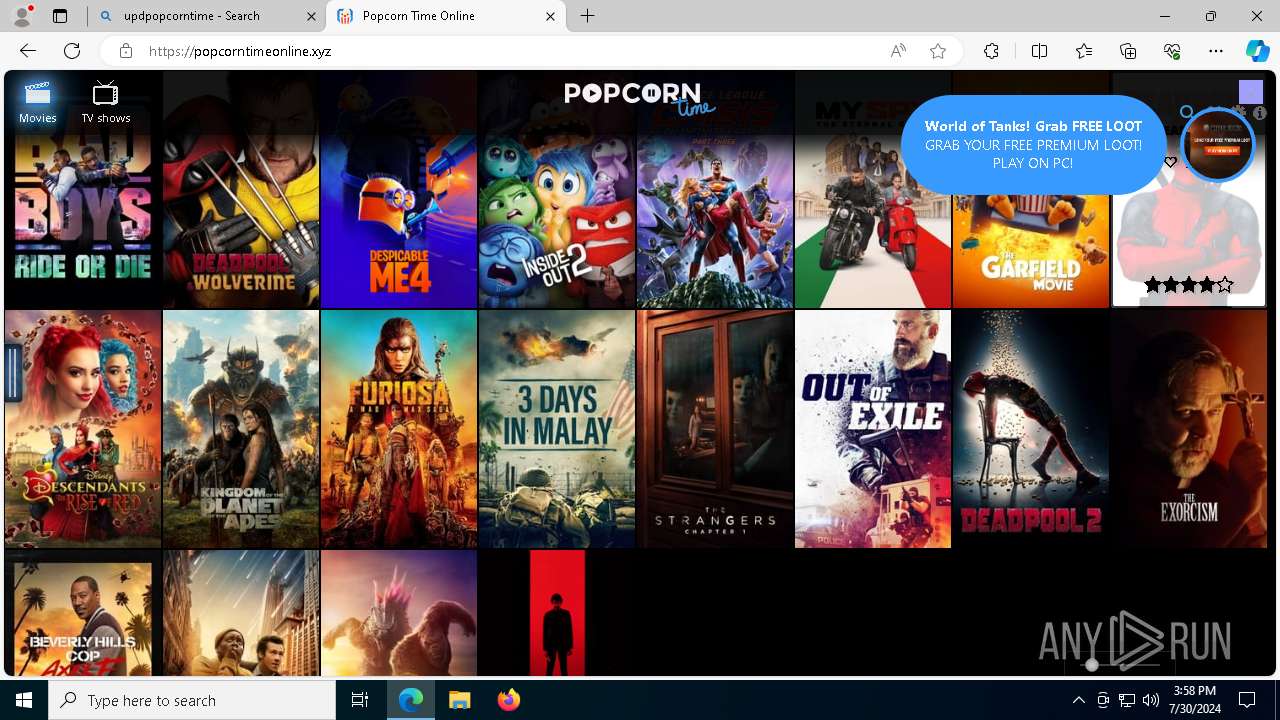Viewport: 1280px width, 720px height.
Task: Open Bad Boys Ride or Die poster
Action: [83, 190]
